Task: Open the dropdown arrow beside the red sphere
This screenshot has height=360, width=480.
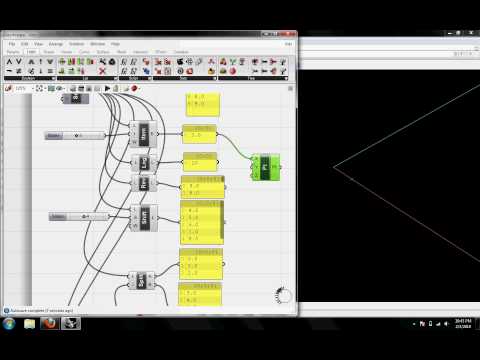Action: coord(139,89)
